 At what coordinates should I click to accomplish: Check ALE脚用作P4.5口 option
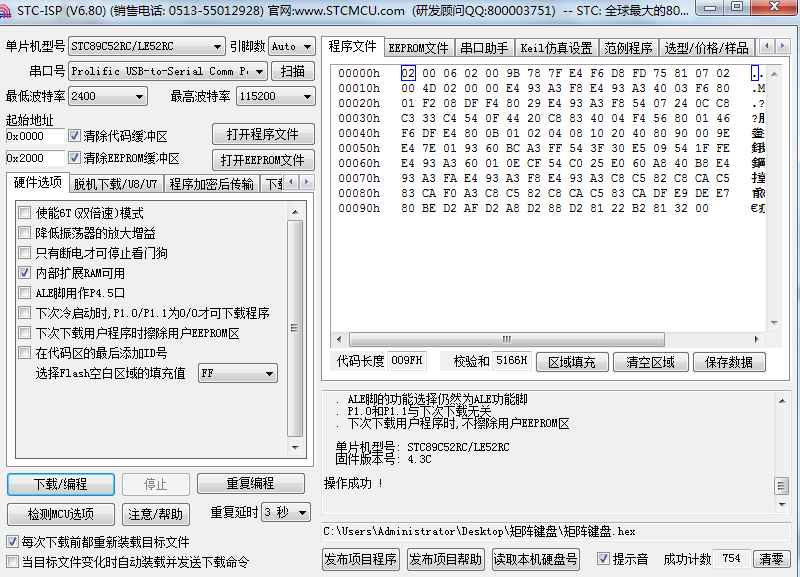[x=24, y=293]
